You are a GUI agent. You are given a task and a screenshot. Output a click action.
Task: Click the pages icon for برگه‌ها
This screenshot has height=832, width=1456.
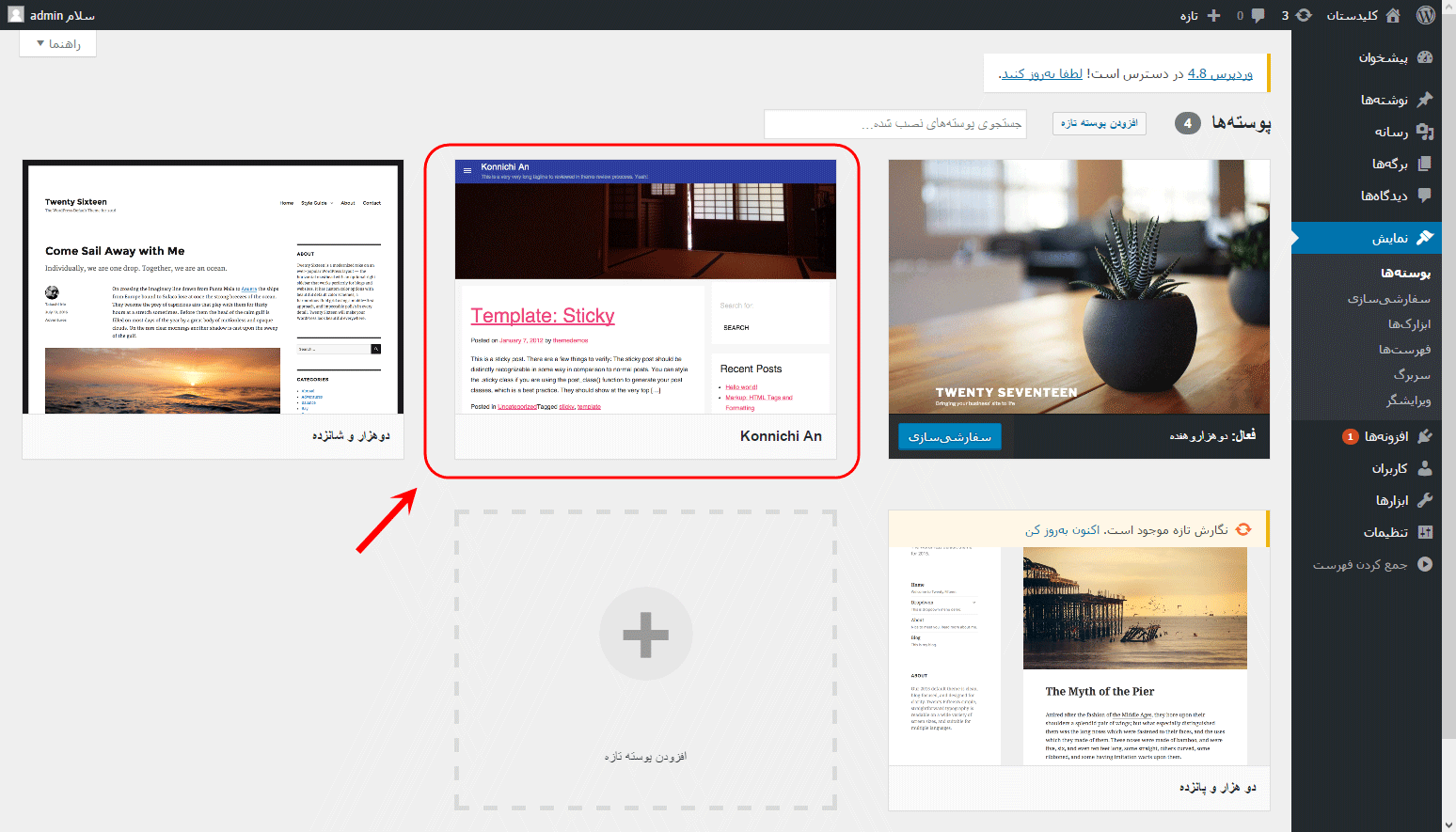tap(1425, 164)
